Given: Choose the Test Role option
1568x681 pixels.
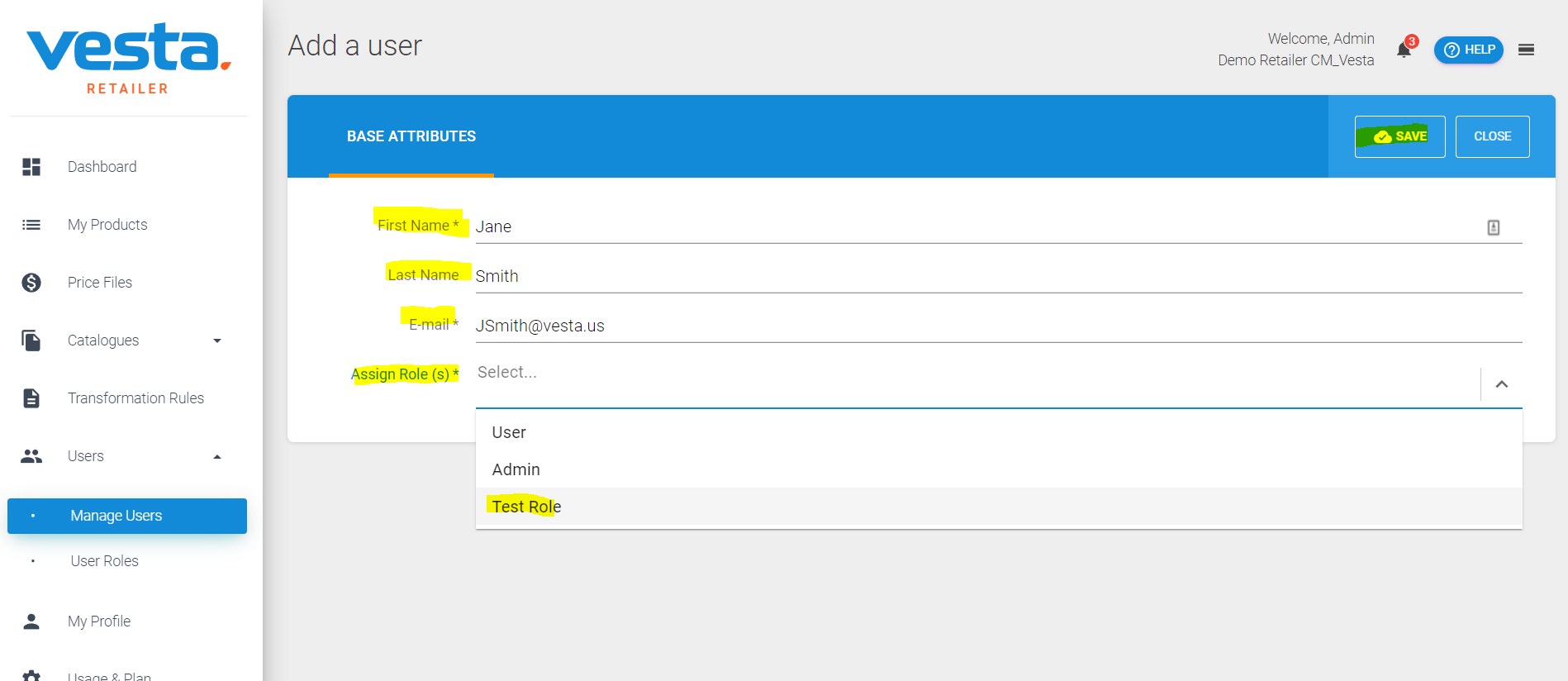Looking at the screenshot, I should (999, 507).
